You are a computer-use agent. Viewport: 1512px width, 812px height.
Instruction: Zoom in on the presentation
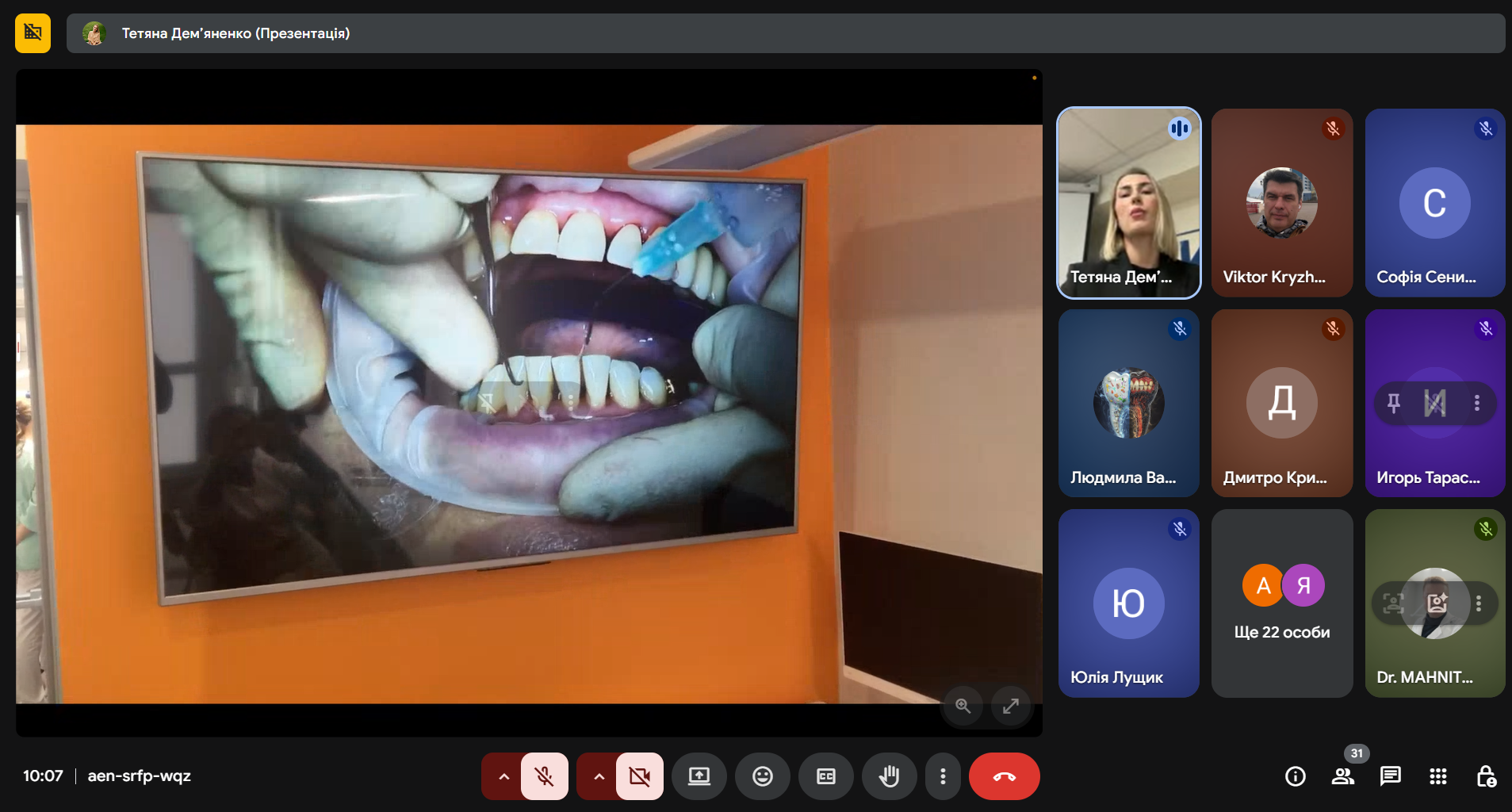963,706
